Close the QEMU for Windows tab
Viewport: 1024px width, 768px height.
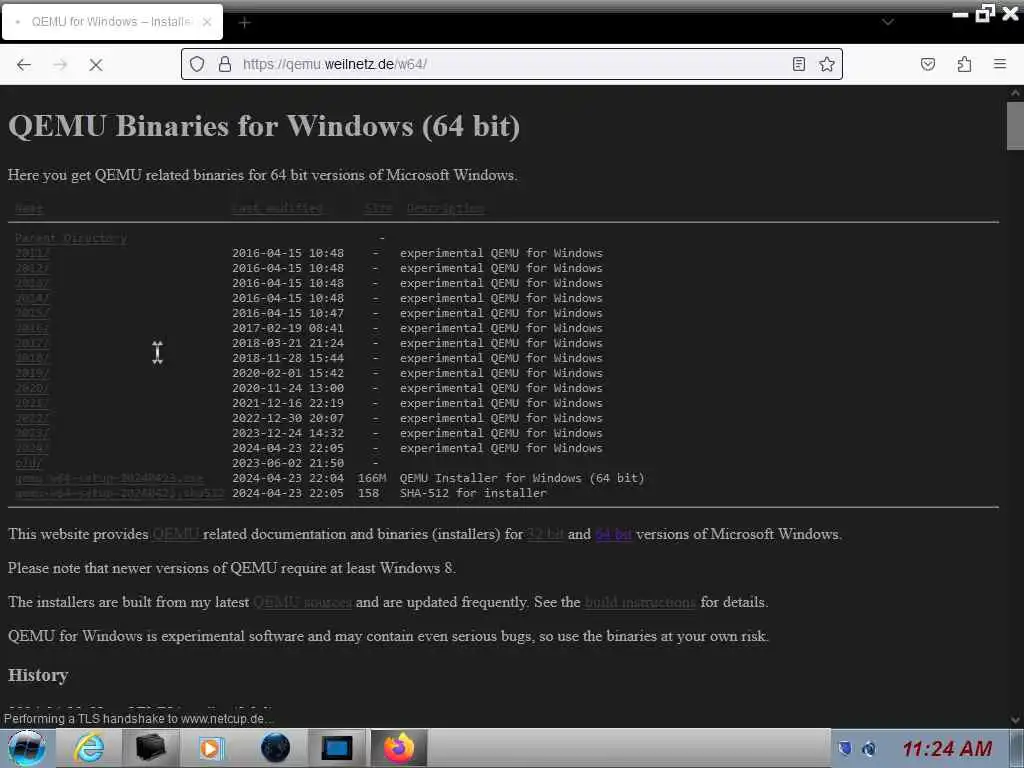[x=207, y=22]
